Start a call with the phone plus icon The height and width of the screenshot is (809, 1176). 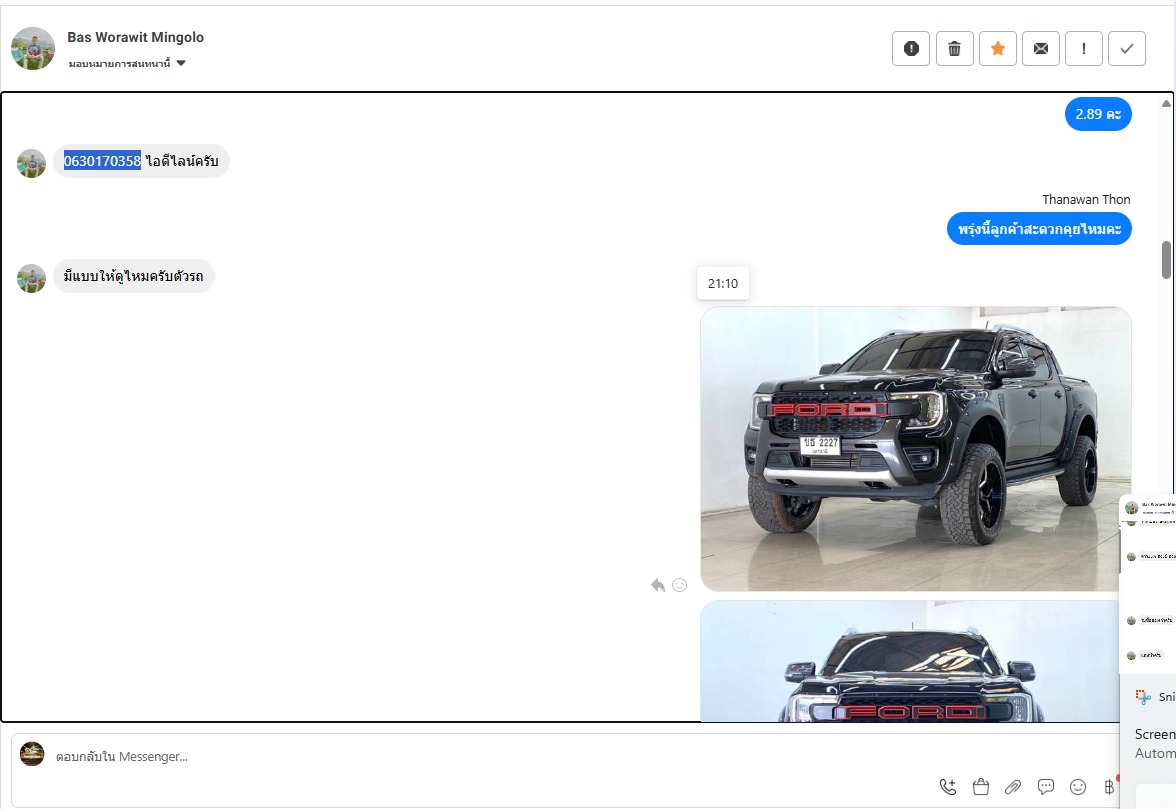coord(948,787)
